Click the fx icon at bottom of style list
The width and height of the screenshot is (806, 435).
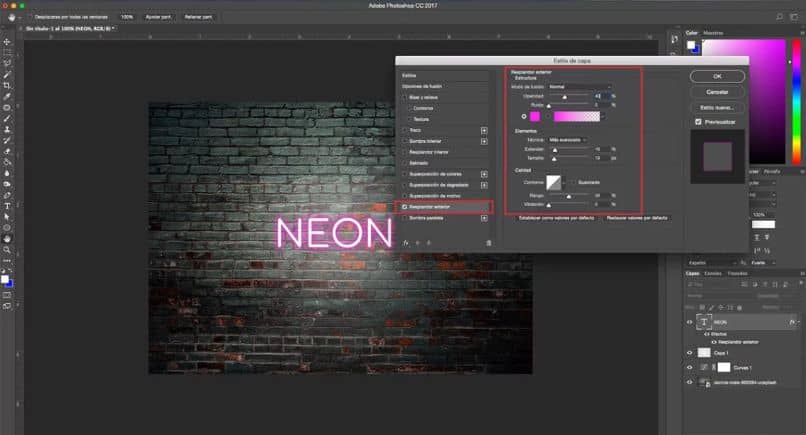tap(406, 243)
